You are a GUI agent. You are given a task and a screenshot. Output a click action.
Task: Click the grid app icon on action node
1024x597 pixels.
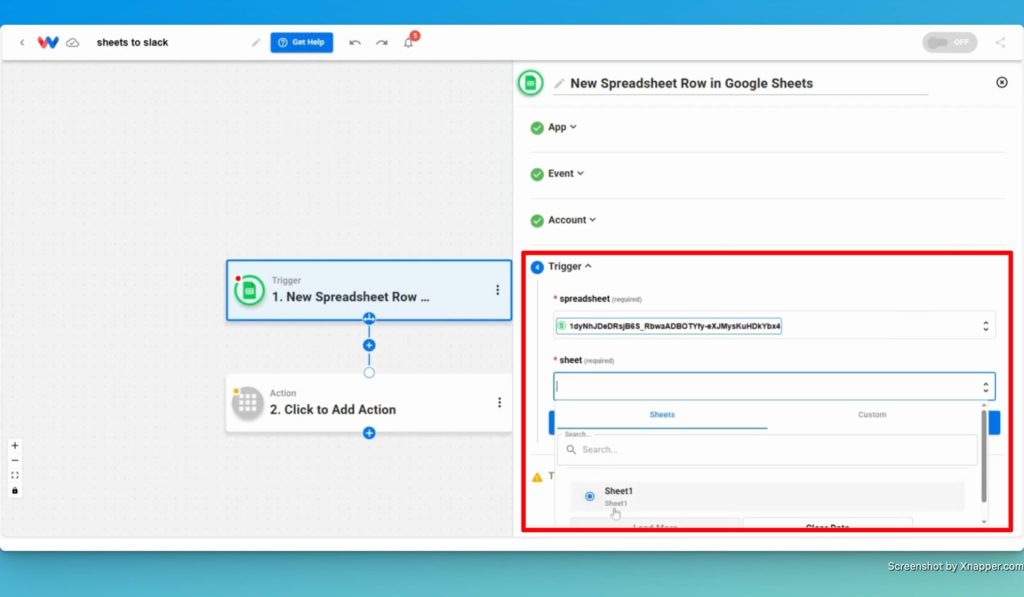(248, 404)
